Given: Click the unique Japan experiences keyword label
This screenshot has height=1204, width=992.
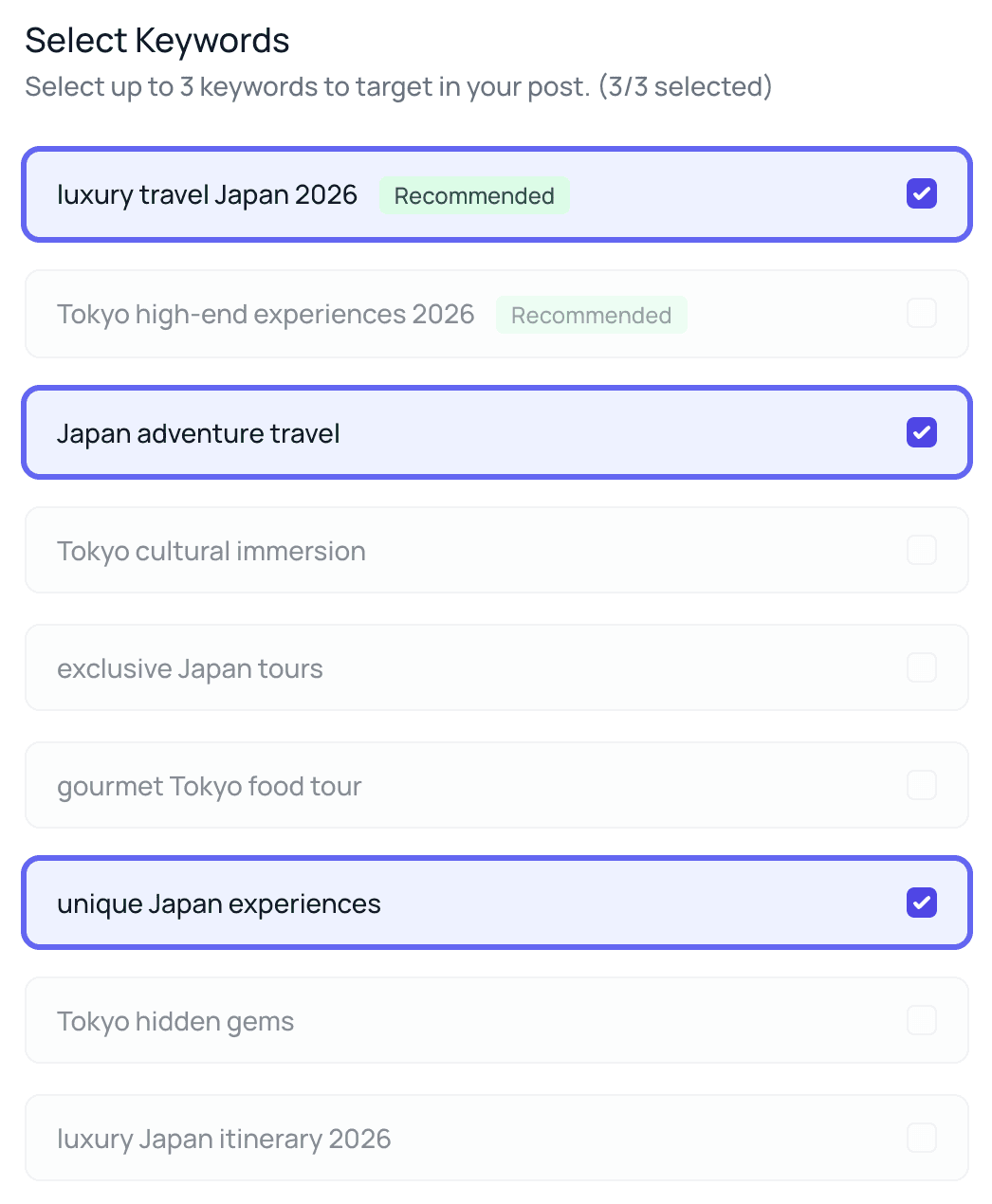Looking at the screenshot, I should 218,903.
